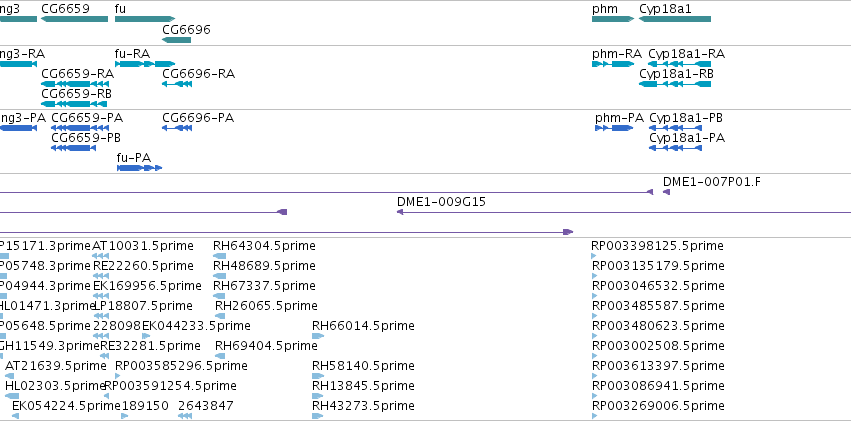This screenshot has height=421, width=851.
Task: Select the Cyp18a1-RB transcript glyph
Action: [675, 84]
